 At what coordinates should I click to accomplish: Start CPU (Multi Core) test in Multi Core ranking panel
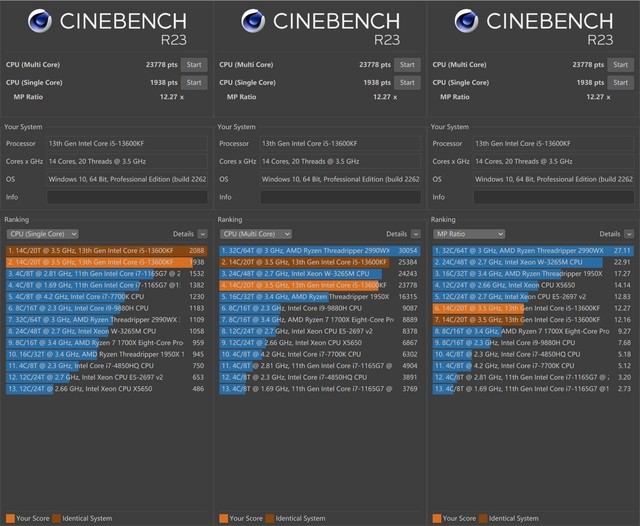[407, 64]
